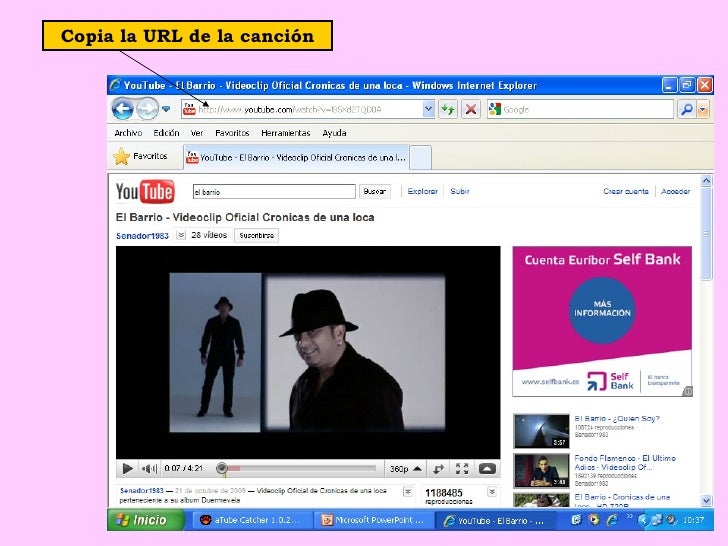Open the Inicio start button
Image resolution: width=728 pixels, height=546 pixels.
coord(145,520)
